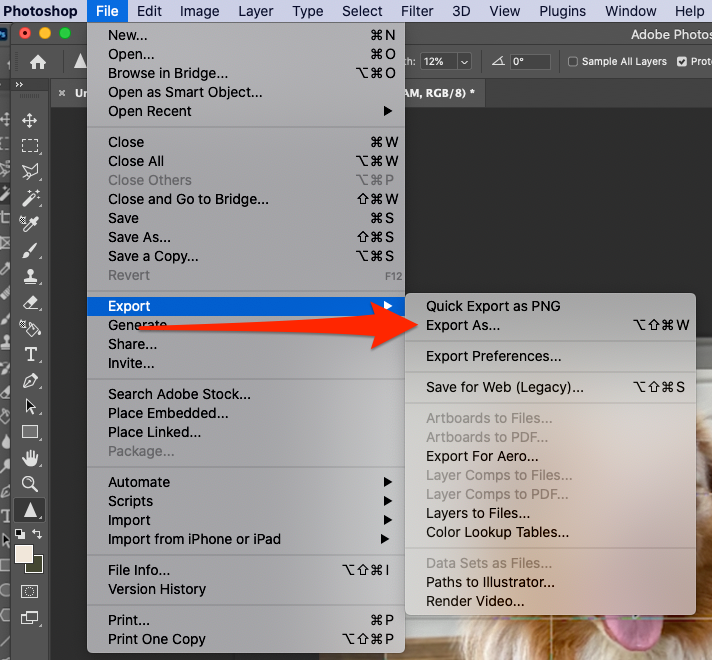Image resolution: width=712 pixels, height=660 pixels.
Task: Select the Brush tool
Action: point(30,250)
